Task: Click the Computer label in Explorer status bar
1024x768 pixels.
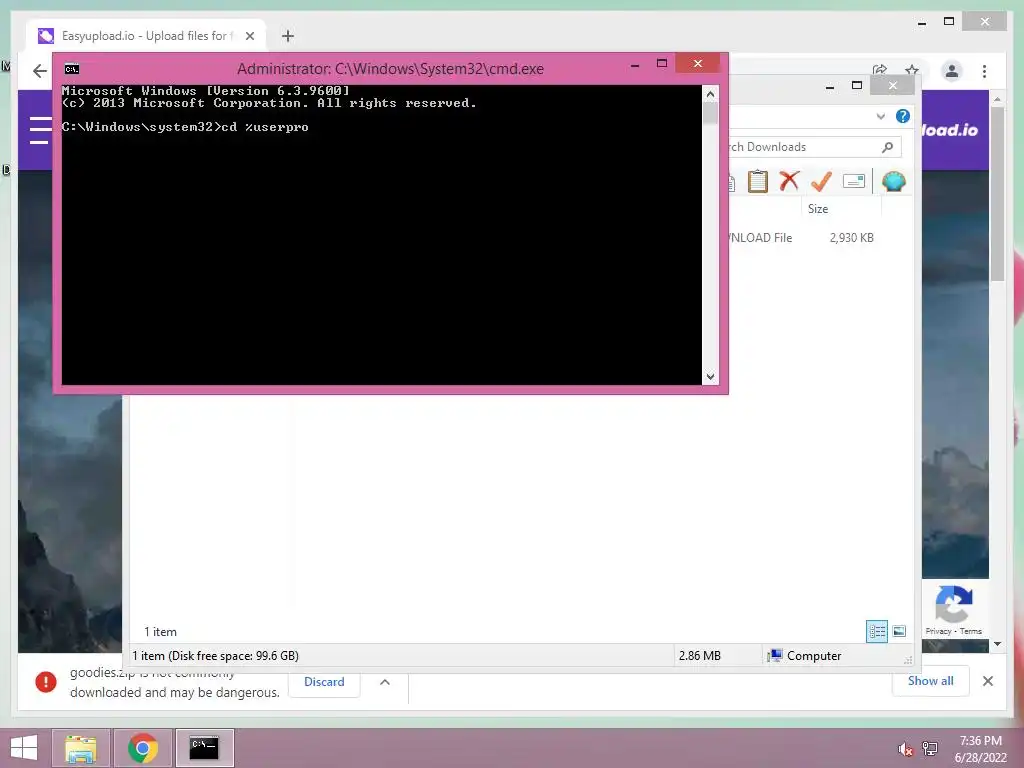Action: pyautogui.click(x=814, y=656)
